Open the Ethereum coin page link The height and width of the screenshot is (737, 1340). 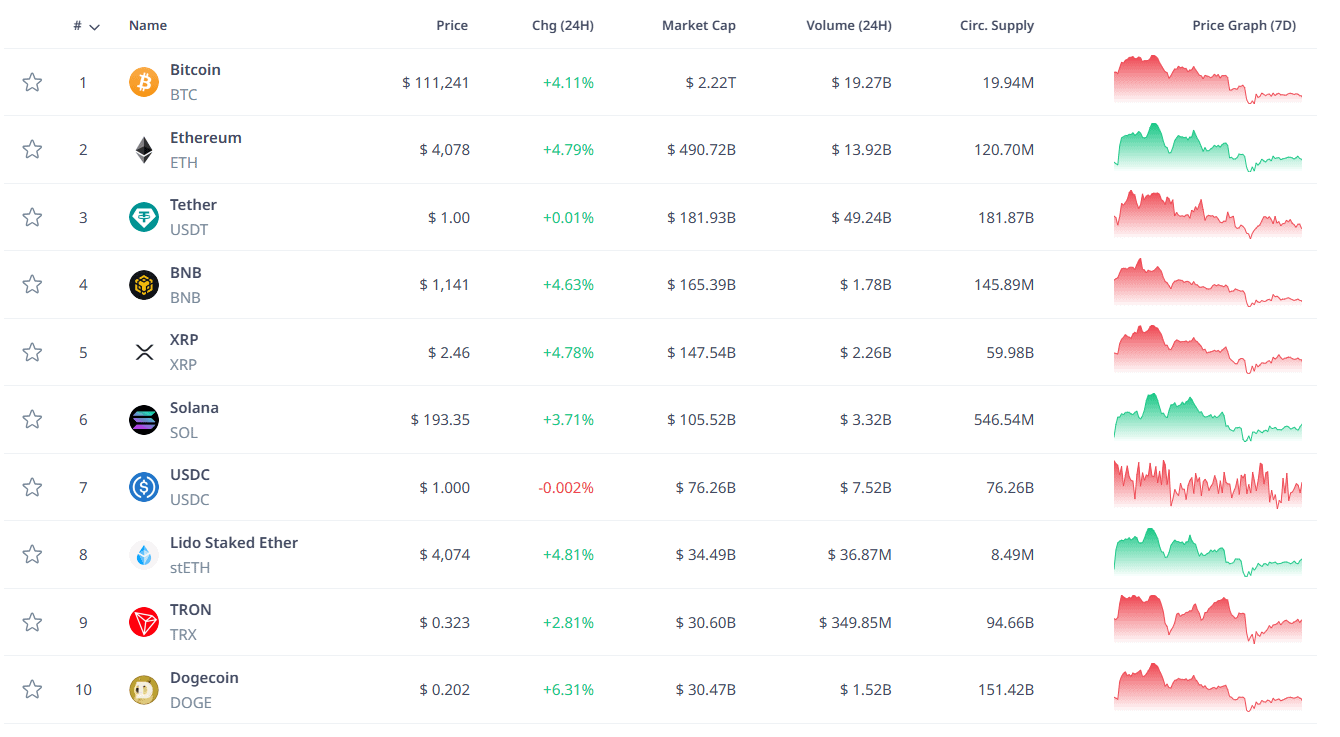206,138
